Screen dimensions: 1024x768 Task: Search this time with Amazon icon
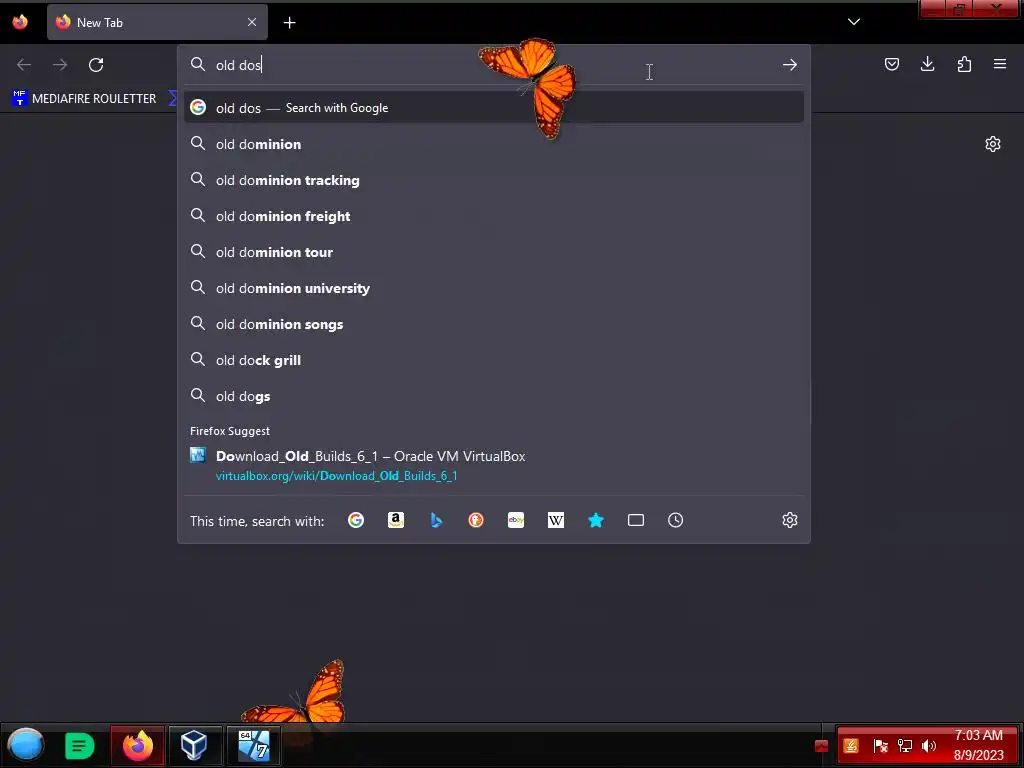point(396,520)
